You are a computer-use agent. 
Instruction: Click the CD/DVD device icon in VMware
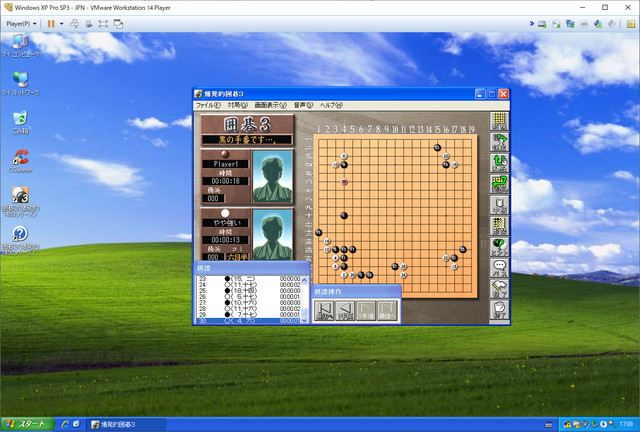click(x=556, y=24)
